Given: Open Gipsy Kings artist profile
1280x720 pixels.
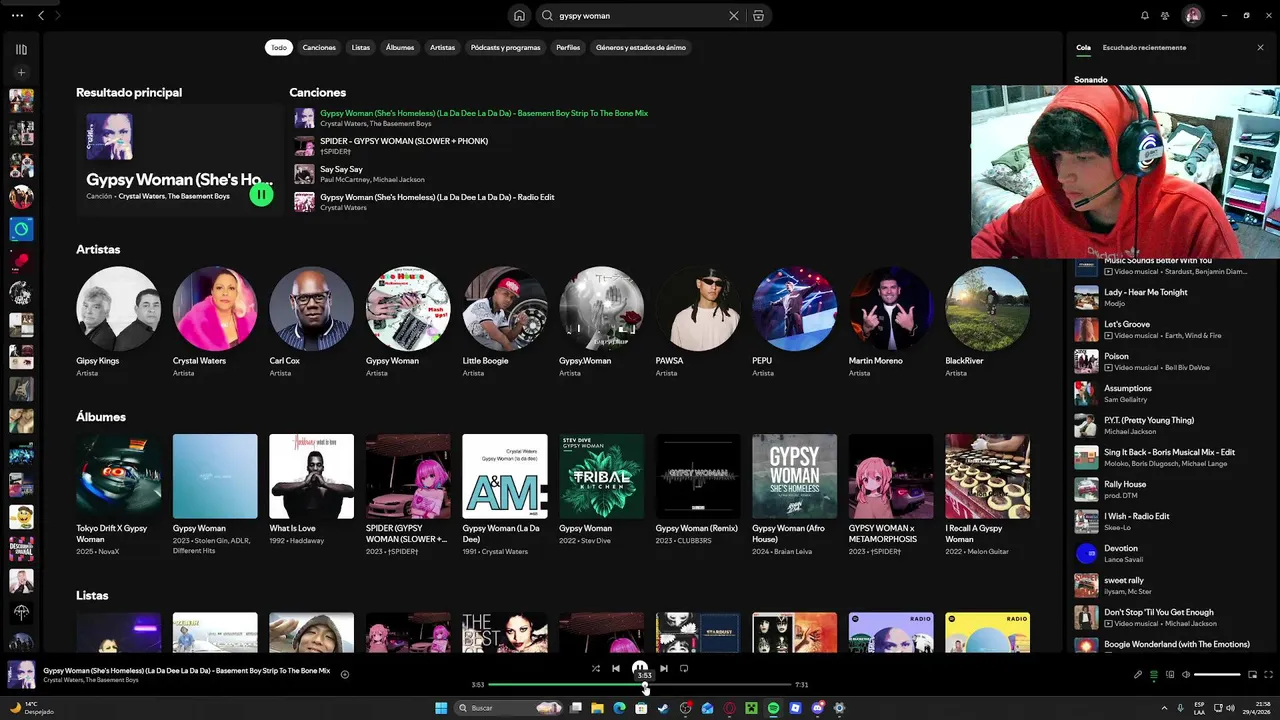Looking at the screenshot, I should pos(118,321).
